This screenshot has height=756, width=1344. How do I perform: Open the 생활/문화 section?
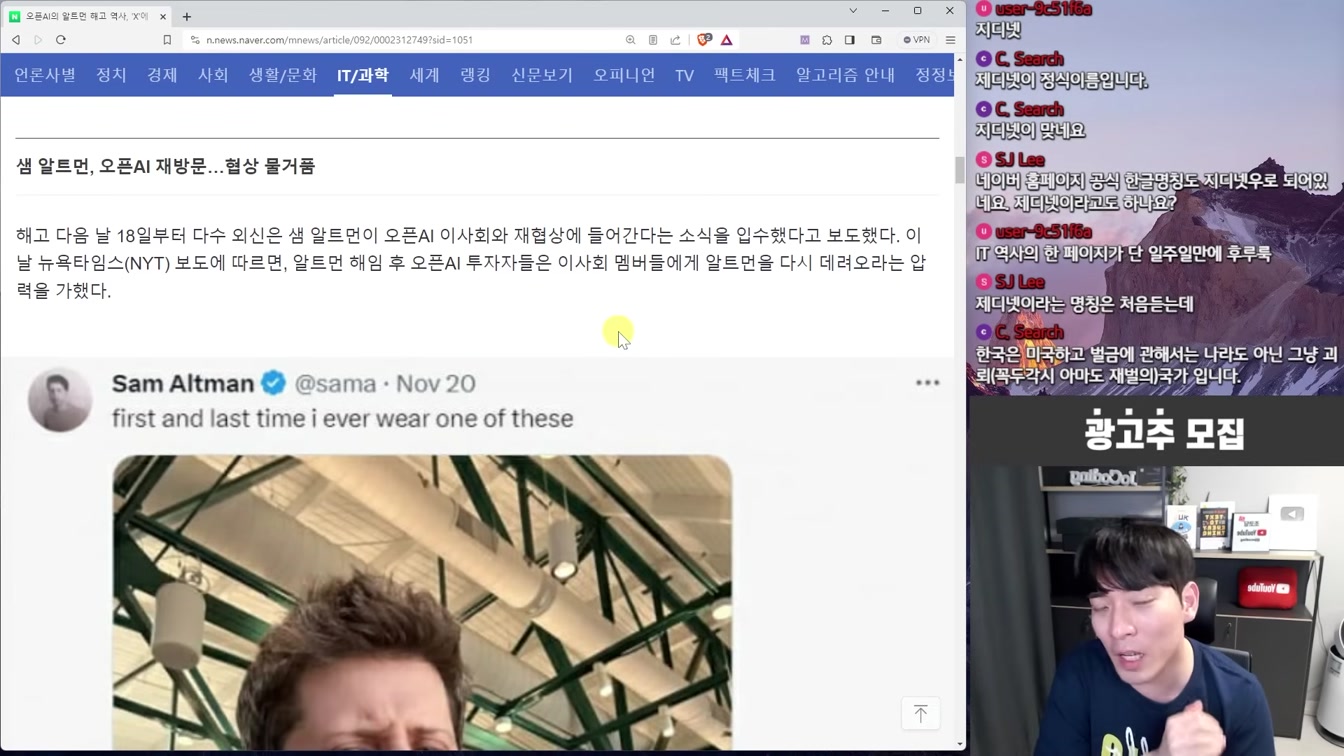[x=283, y=75]
